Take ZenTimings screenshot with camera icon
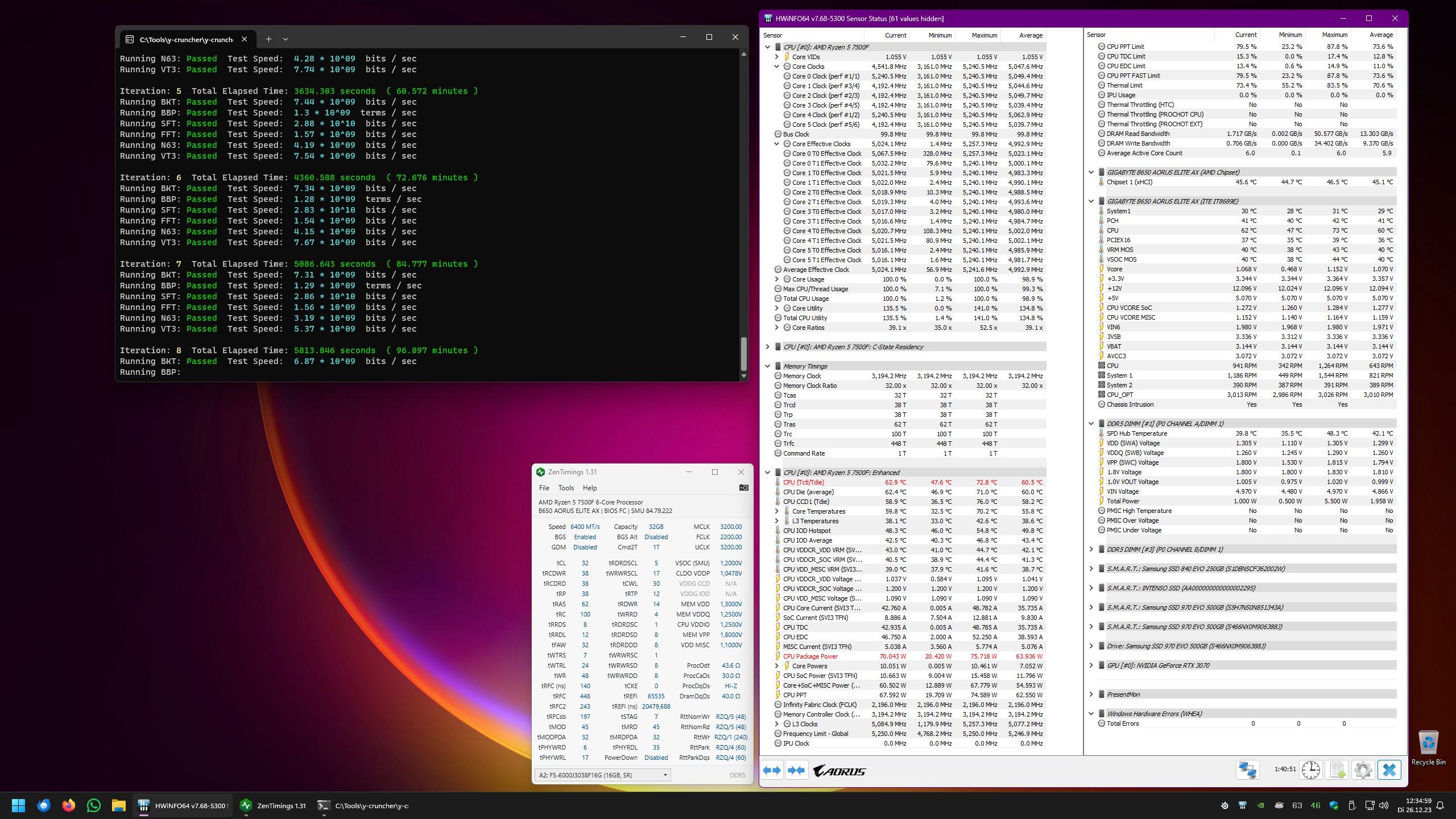The width and height of the screenshot is (1456, 819). tap(743, 487)
